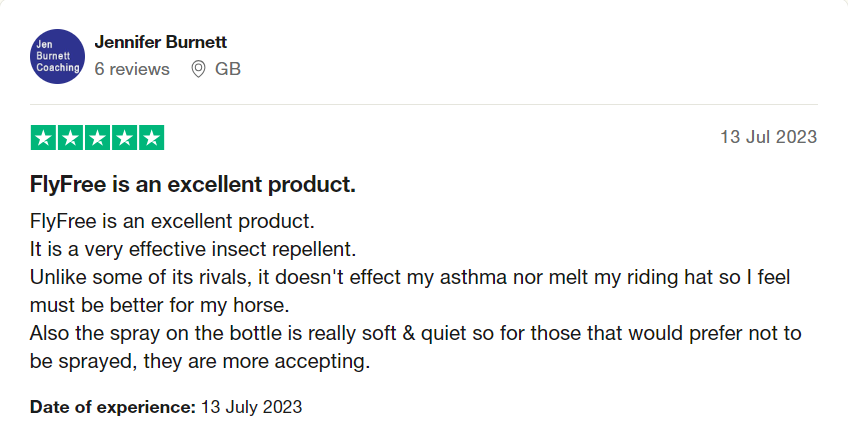Click the Jen Burnett Coaching avatar
This screenshot has width=848, height=438.
[x=57, y=56]
